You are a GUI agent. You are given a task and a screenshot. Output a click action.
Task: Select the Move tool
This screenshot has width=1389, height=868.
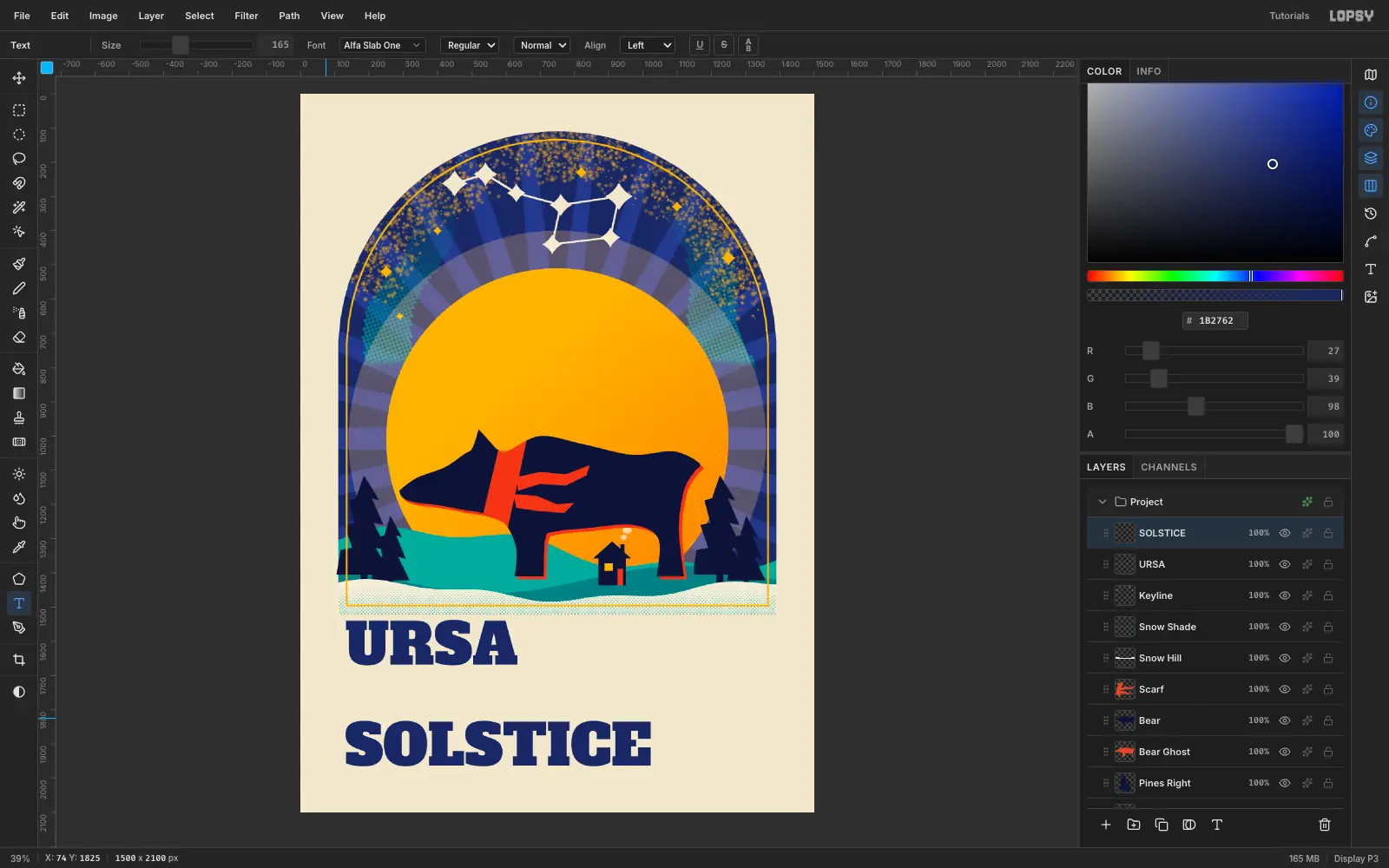[x=19, y=78]
